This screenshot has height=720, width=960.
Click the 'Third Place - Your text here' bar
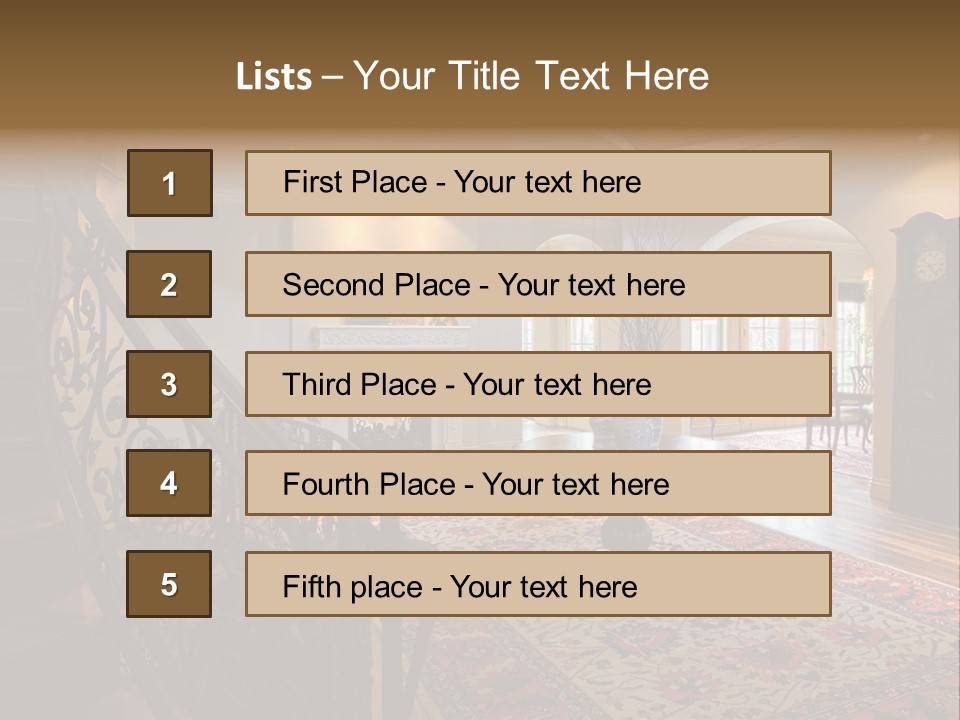pos(538,384)
